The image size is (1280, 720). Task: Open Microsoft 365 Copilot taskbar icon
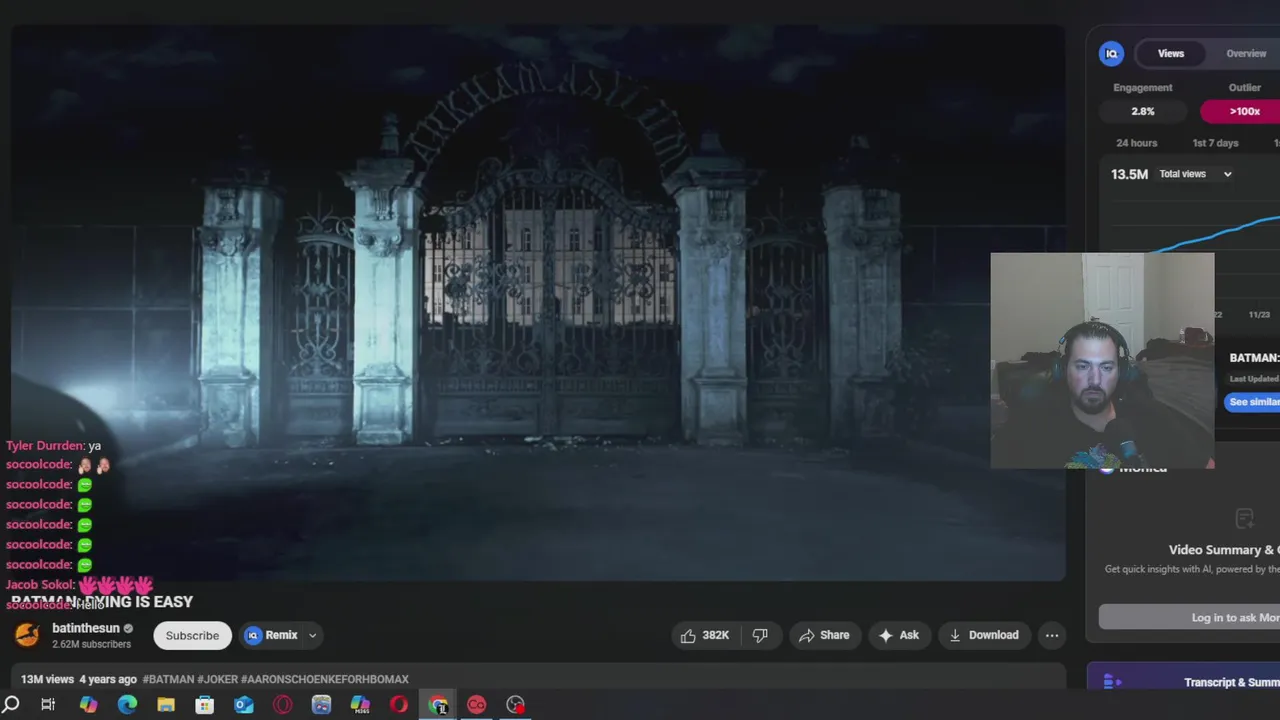pos(360,705)
